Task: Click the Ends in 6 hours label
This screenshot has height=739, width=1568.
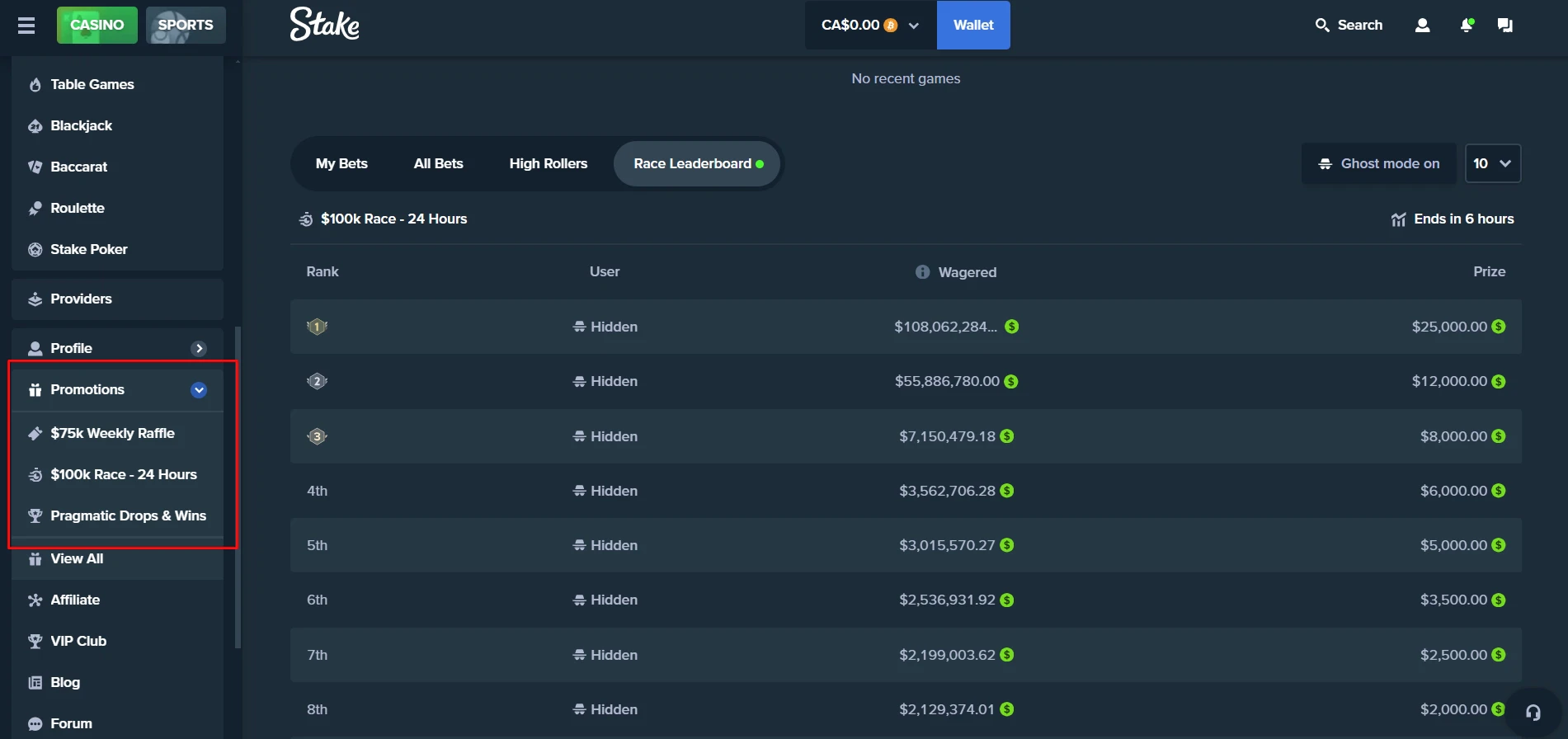Action: coord(1464,219)
